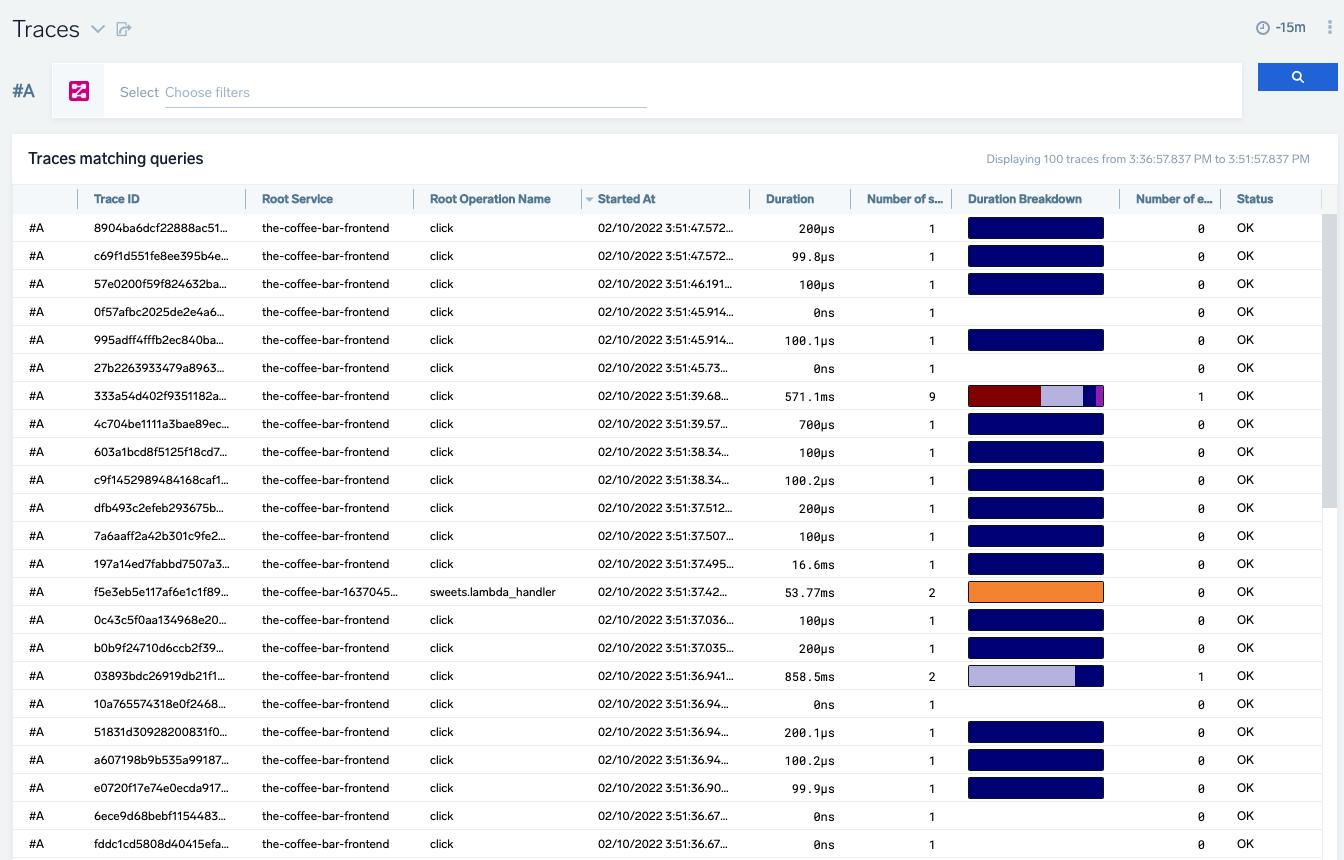The image size is (1344, 860).
Task: Click the sort arrow on Started At
Action: pos(589,199)
